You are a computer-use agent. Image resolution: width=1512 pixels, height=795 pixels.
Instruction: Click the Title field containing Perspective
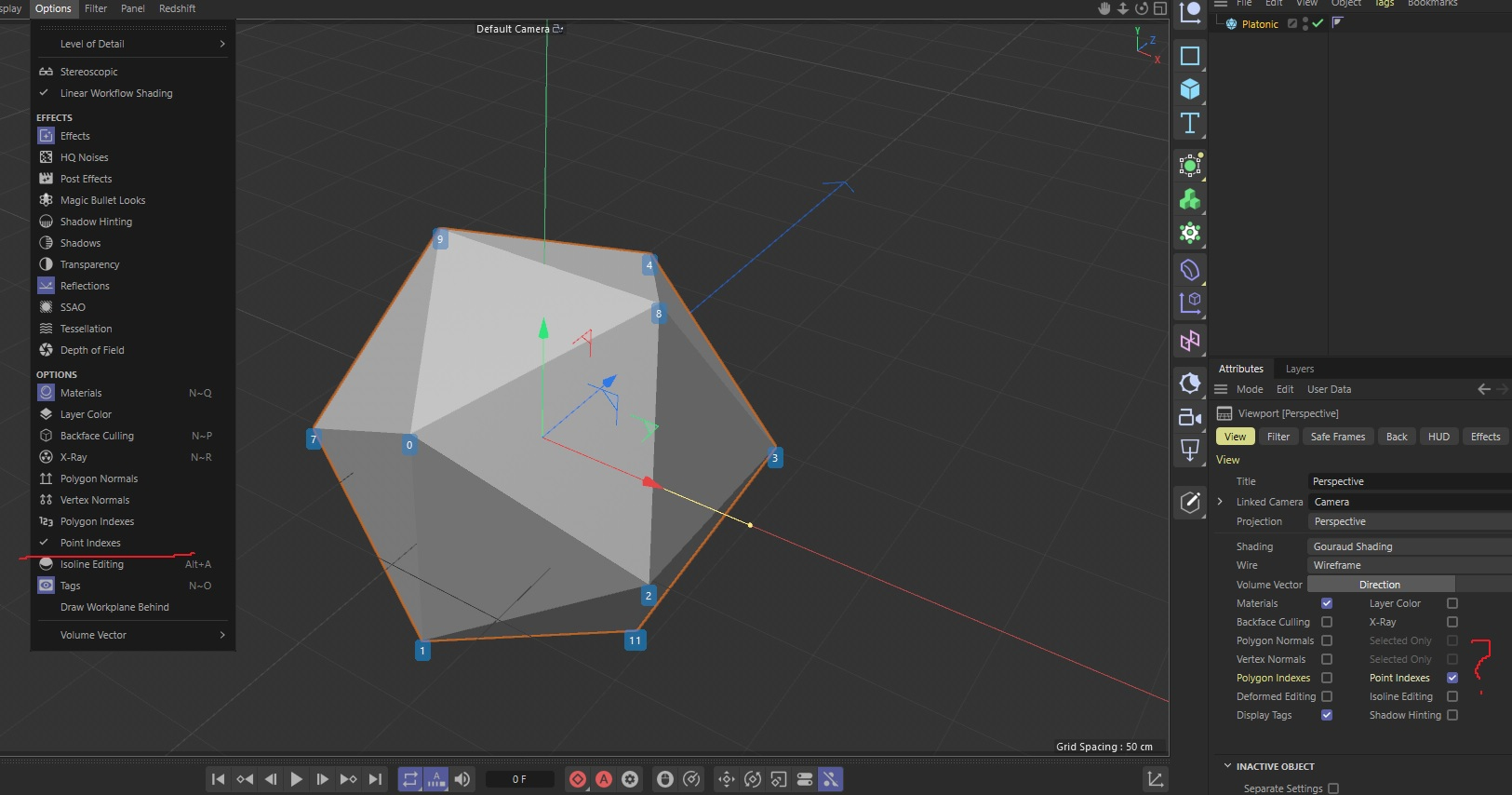(x=1409, y=481)
